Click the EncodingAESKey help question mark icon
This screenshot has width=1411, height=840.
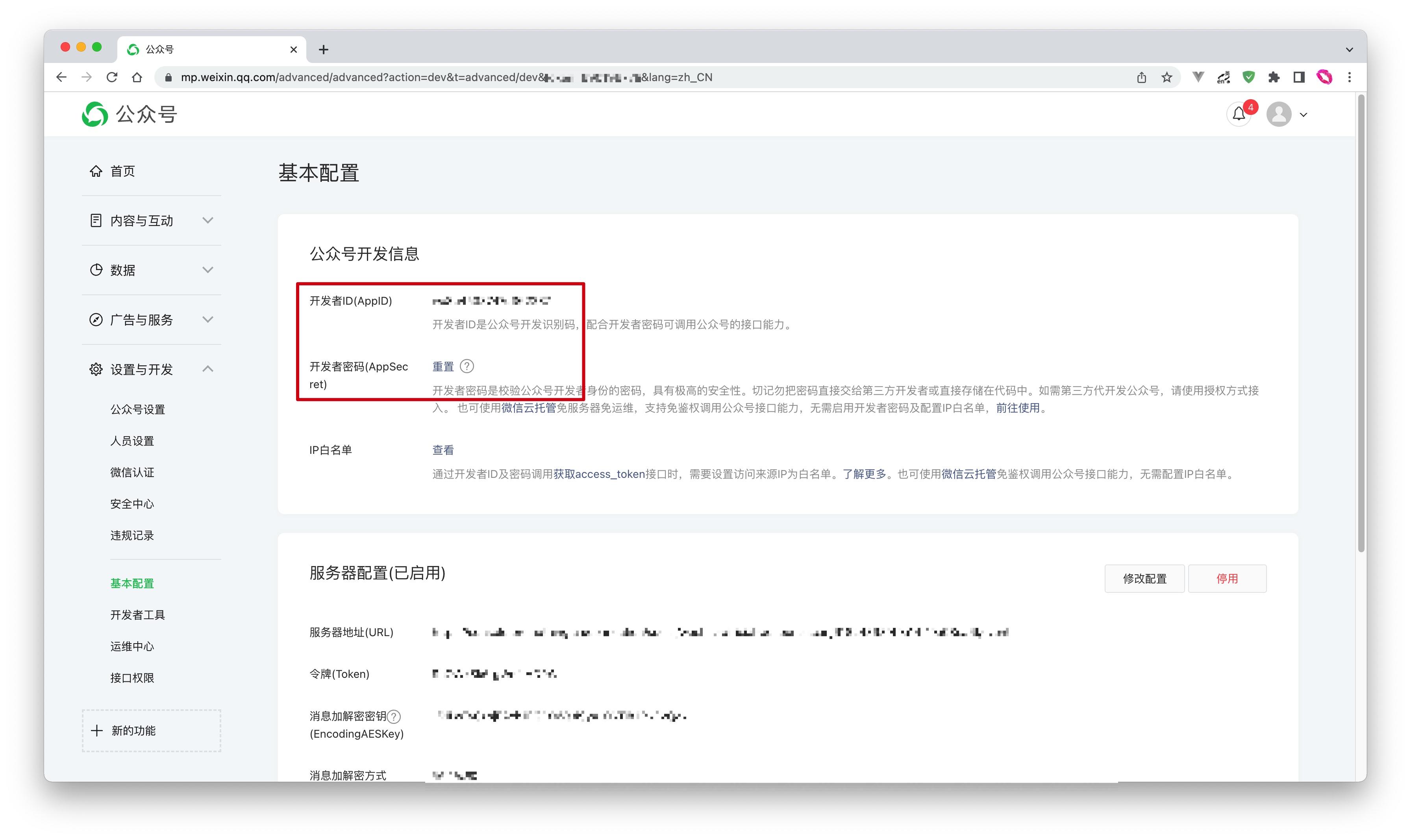coord(394,717)
